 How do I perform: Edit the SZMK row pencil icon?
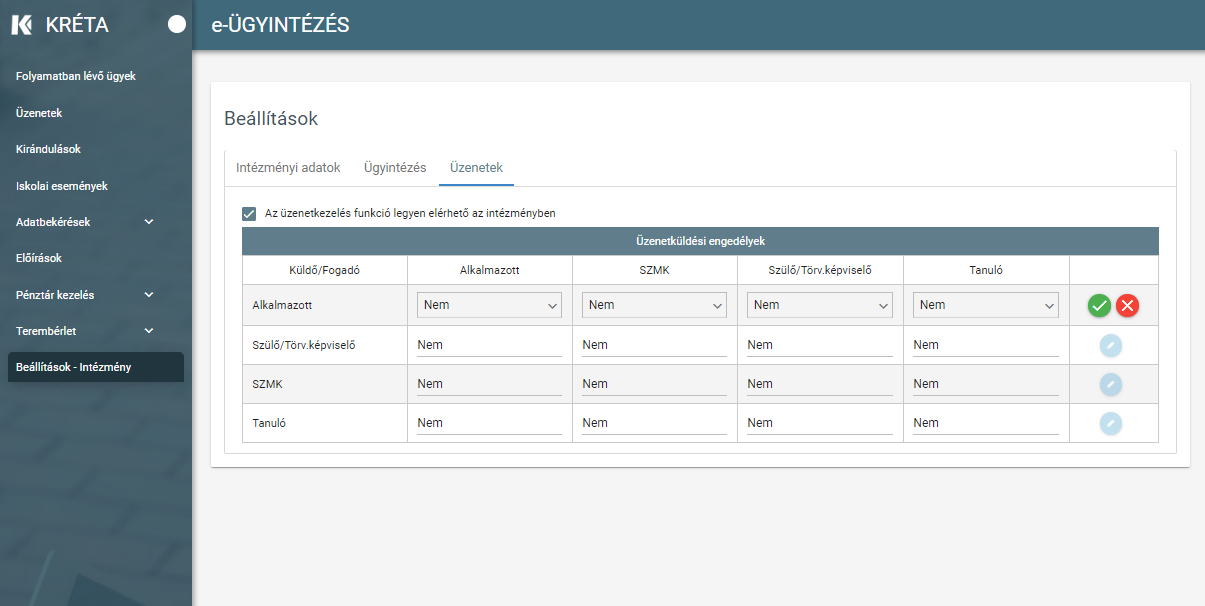tap(1111, 384)
